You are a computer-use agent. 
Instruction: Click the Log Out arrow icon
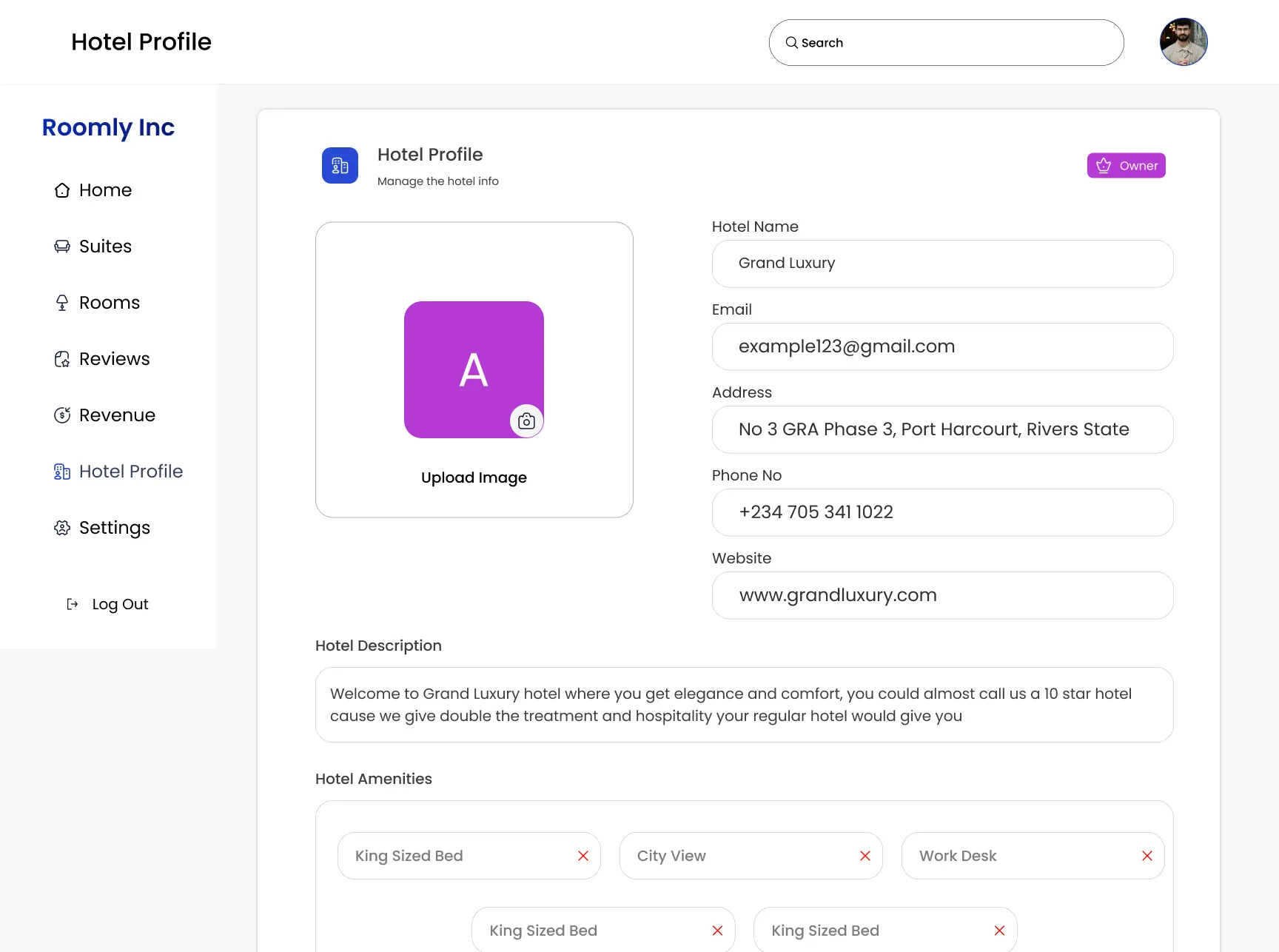click(73, 604)
